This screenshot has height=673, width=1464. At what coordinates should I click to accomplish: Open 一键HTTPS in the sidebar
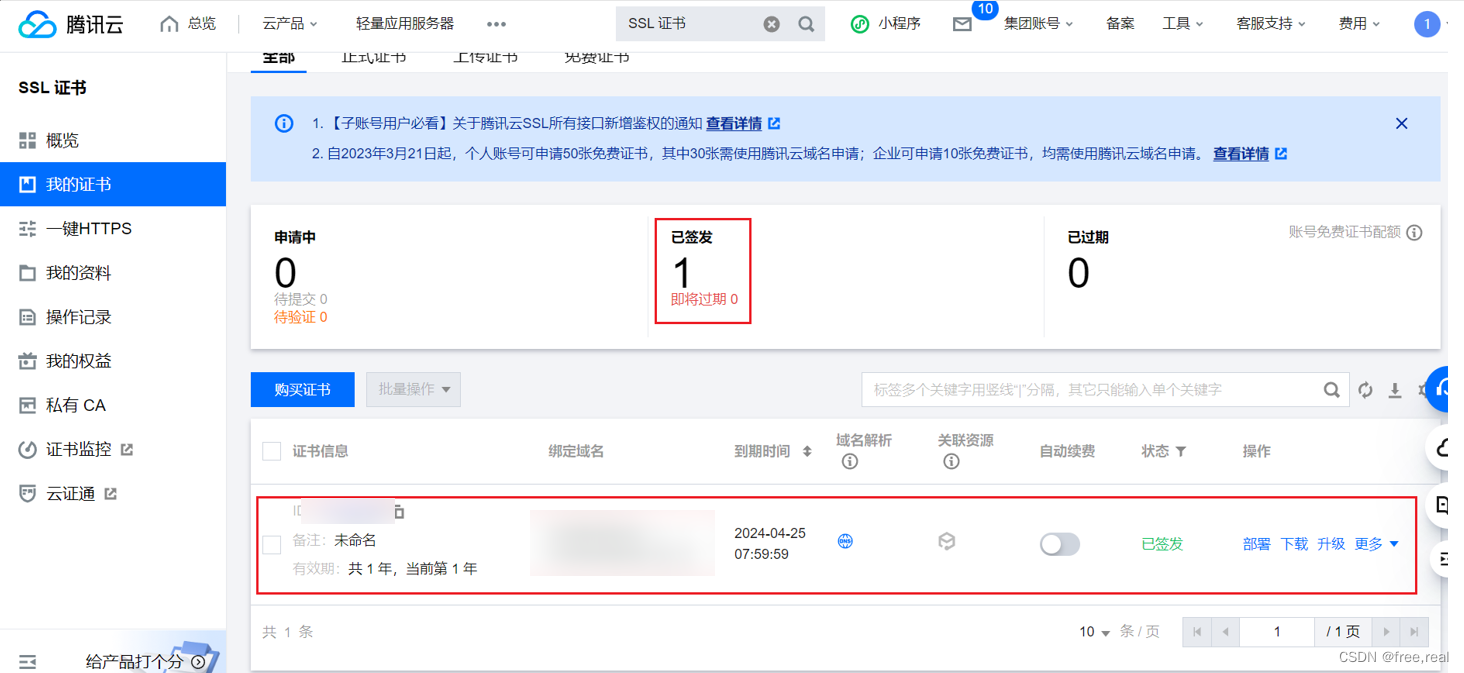pyautogui.click(x=113, y=229)
